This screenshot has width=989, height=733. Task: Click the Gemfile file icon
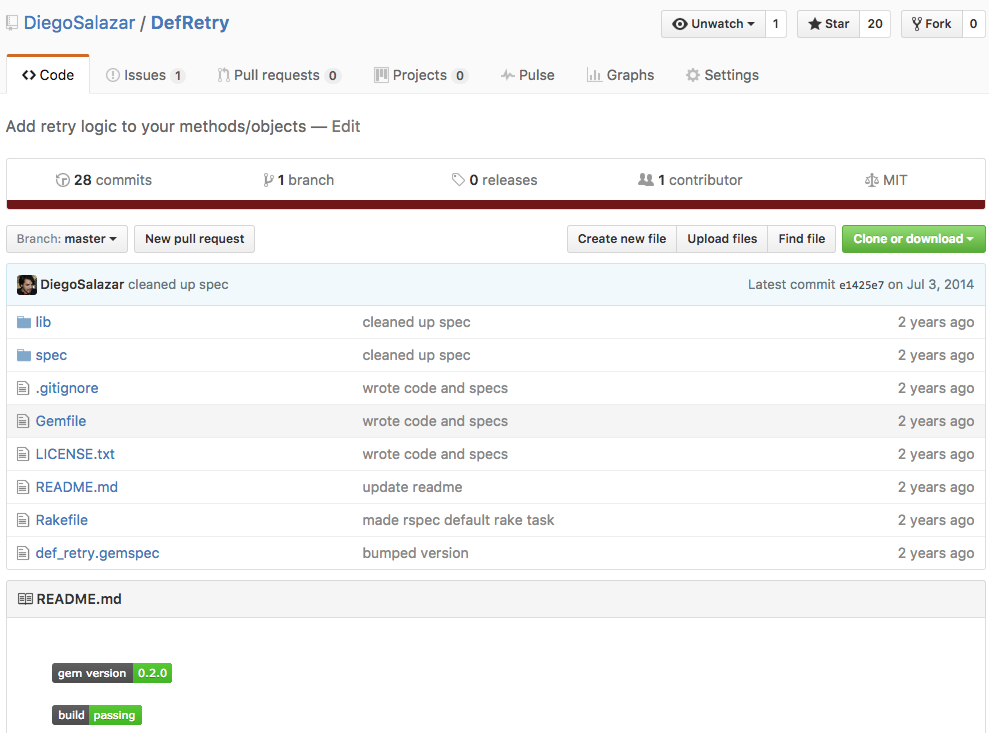pos(23,421)
